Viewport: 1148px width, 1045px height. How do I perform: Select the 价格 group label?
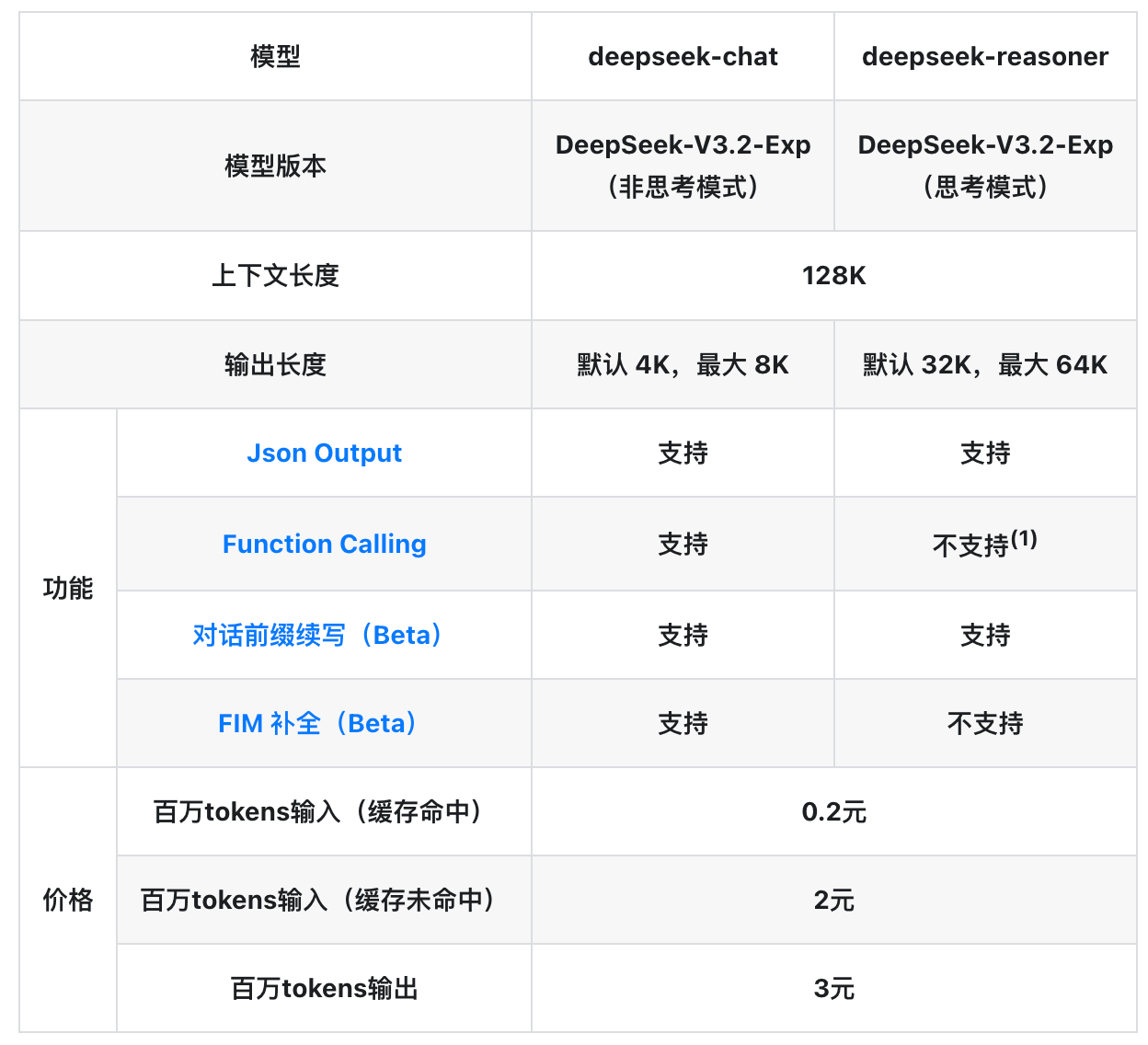[x=68, y=900]
